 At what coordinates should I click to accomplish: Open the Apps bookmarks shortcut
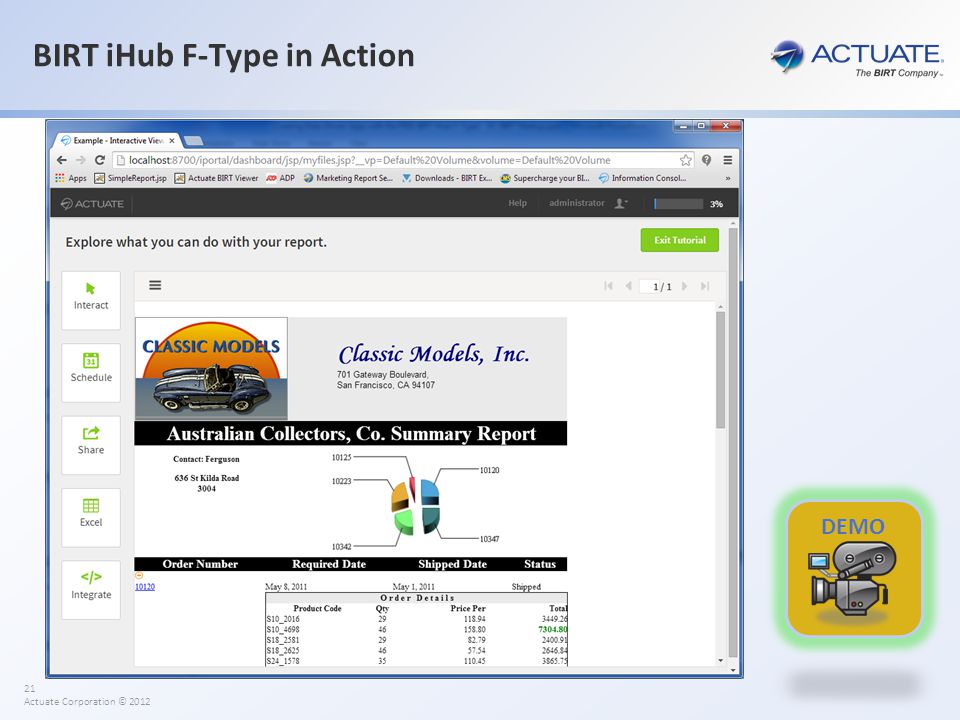(x=71, y=178)
